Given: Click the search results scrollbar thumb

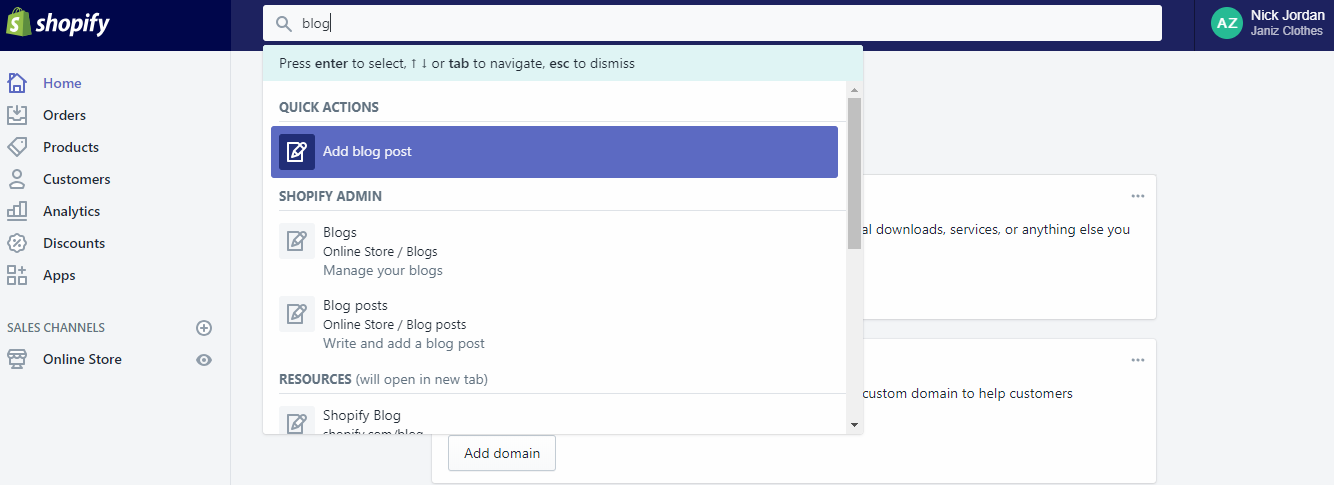Looking at the screenshot, I should point(854,173).
